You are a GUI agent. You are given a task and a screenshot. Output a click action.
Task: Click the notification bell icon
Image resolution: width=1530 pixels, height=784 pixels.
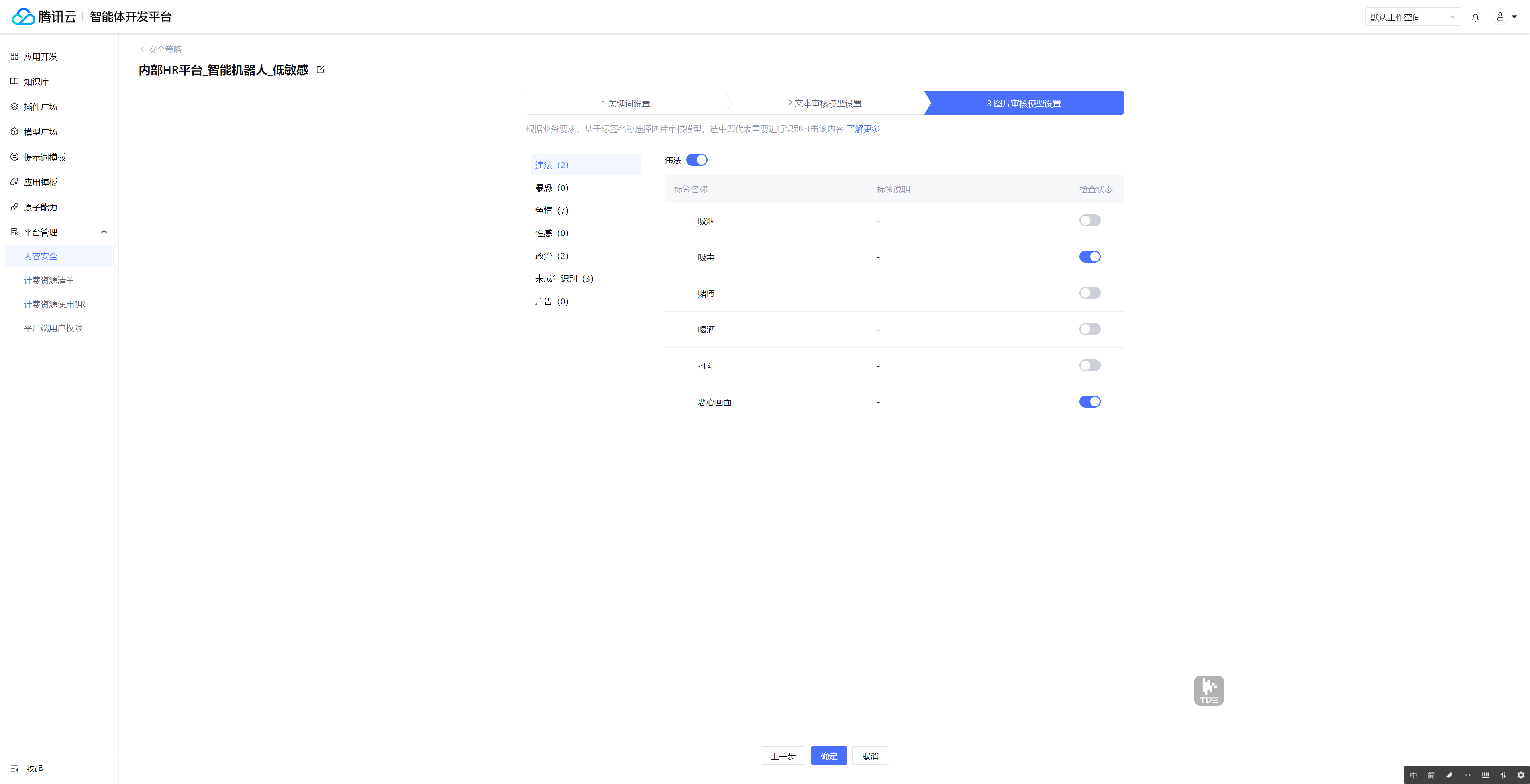[x=1475, y=17]
